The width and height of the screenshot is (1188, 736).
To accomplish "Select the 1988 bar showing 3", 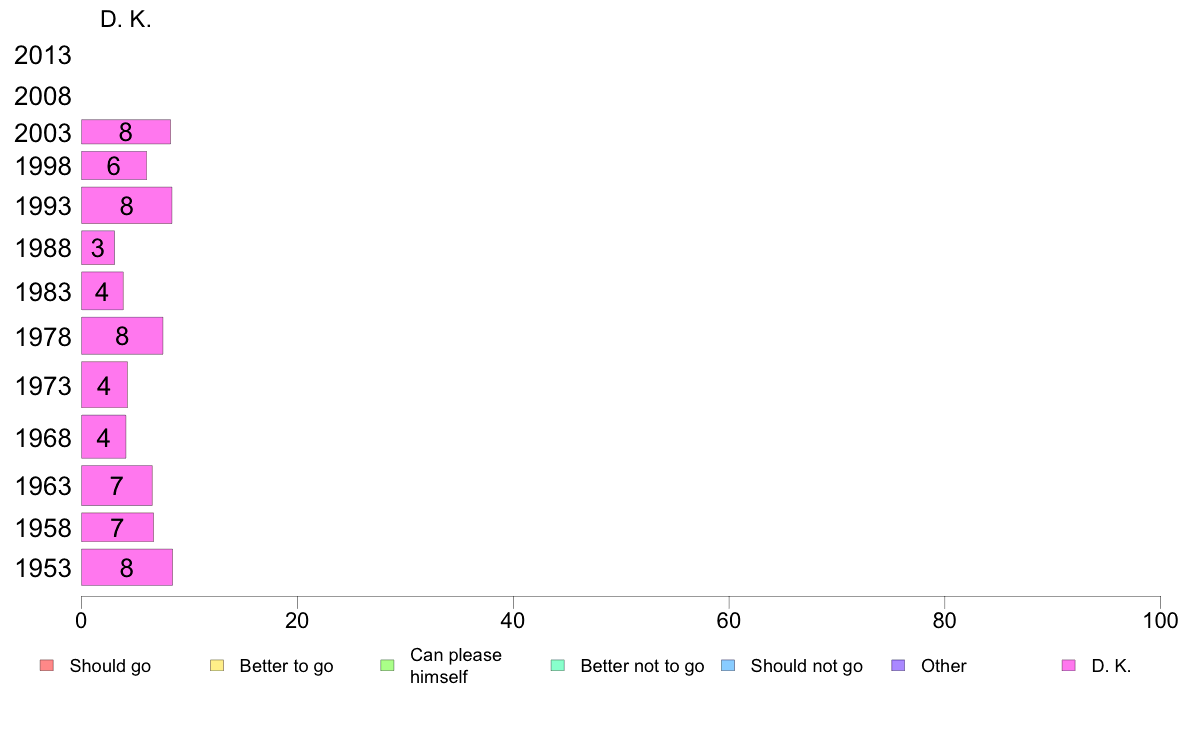I will 98,248.
